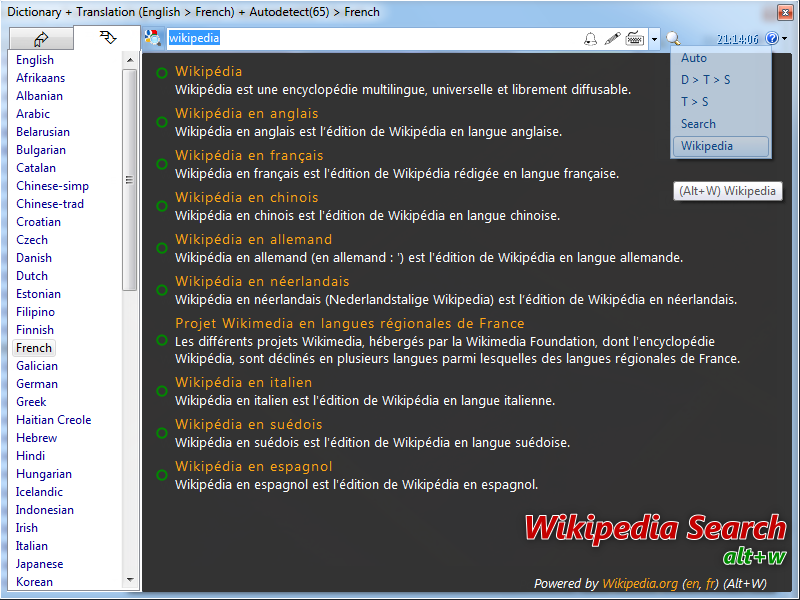Select Bulgarian in the language list
The height and width of the screenshot is (600, 800).
click(41, 150)
